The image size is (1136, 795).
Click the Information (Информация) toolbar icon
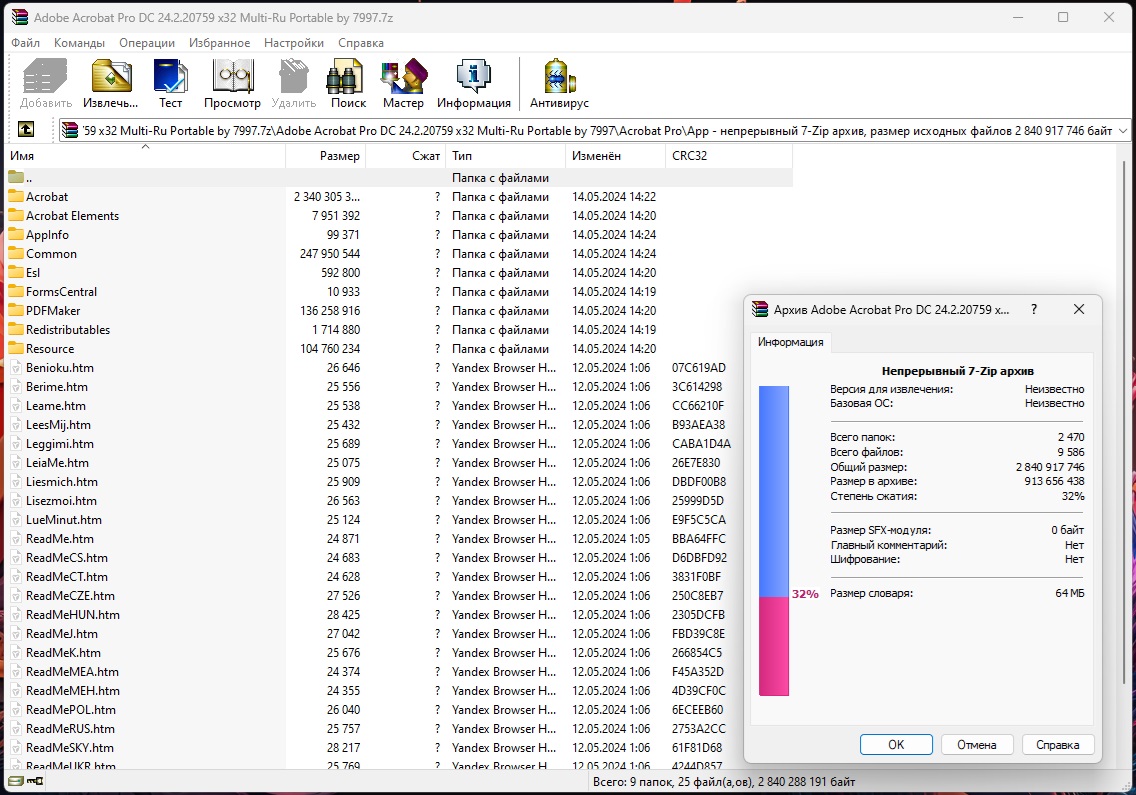tap(473, 78)
